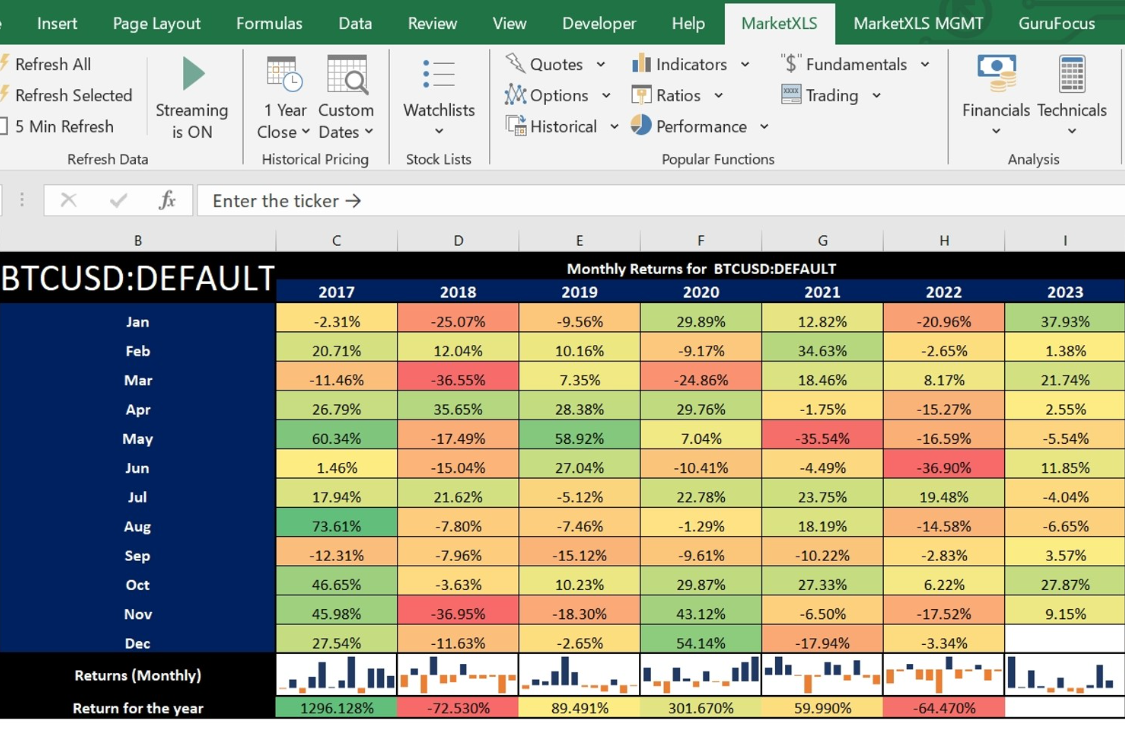Click the Refresh All icon

[4, 64]
